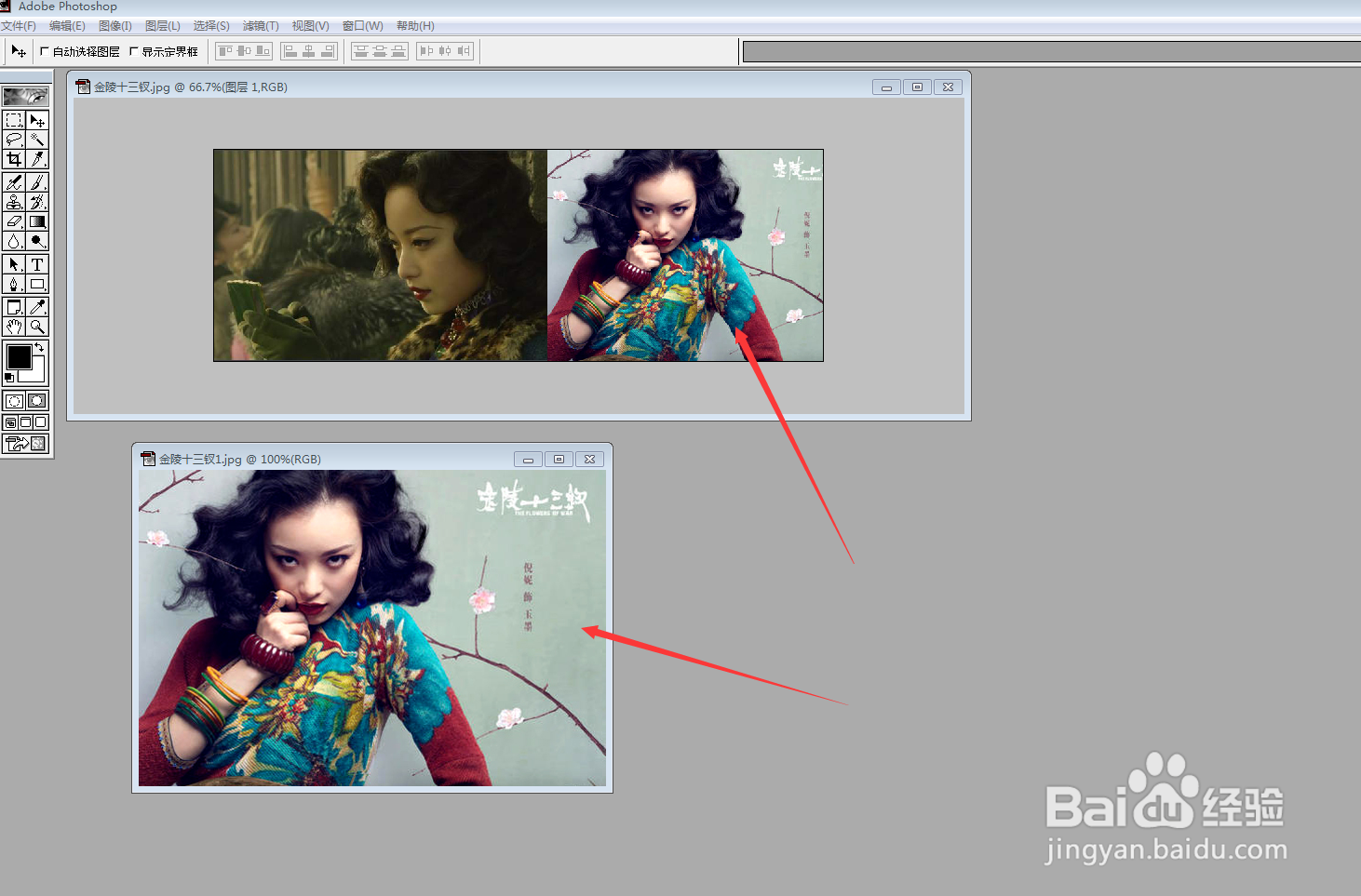
Task: Select the Slice tool
Action: click(37, 159)
